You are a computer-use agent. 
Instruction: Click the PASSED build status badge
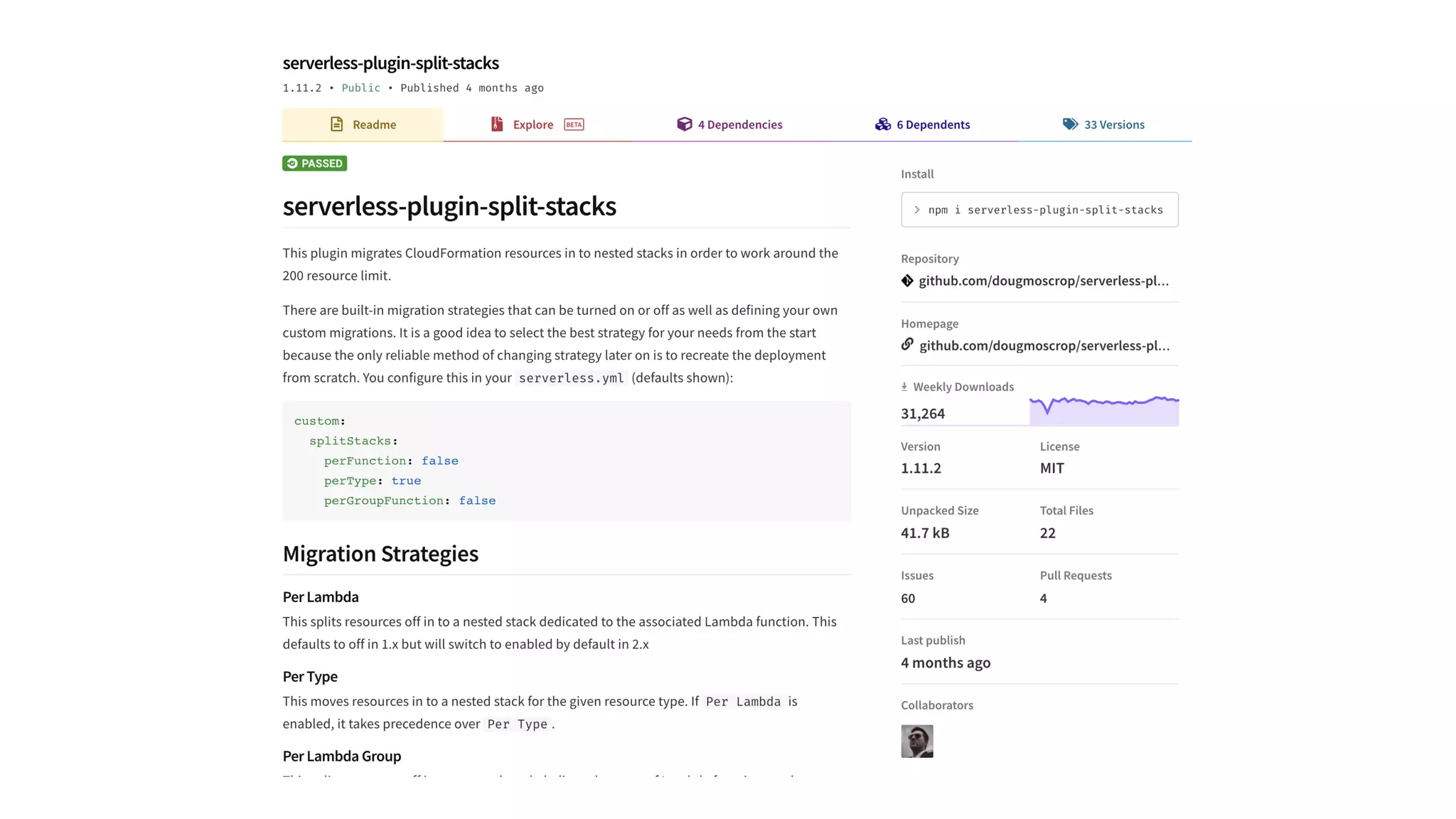tap(314, 164)
